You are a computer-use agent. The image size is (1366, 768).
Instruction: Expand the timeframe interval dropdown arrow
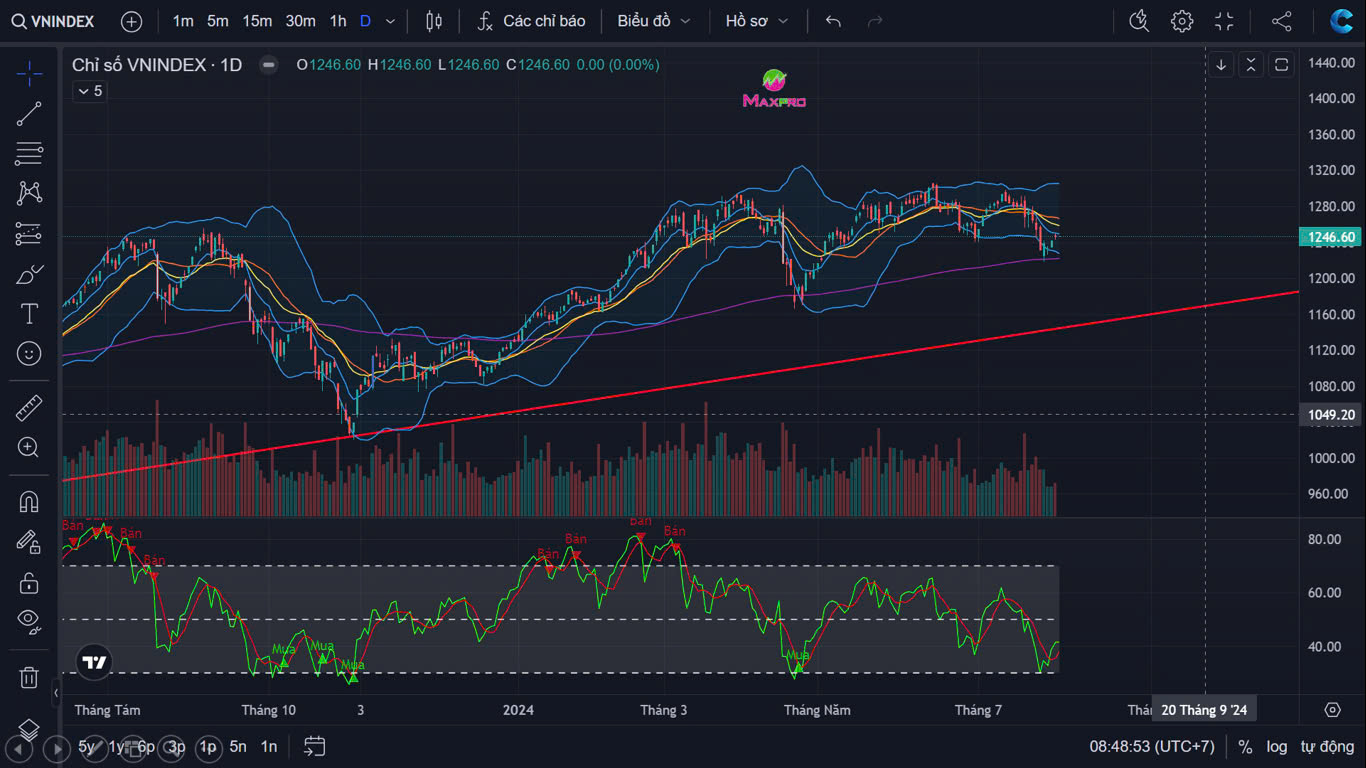point(390,21)
